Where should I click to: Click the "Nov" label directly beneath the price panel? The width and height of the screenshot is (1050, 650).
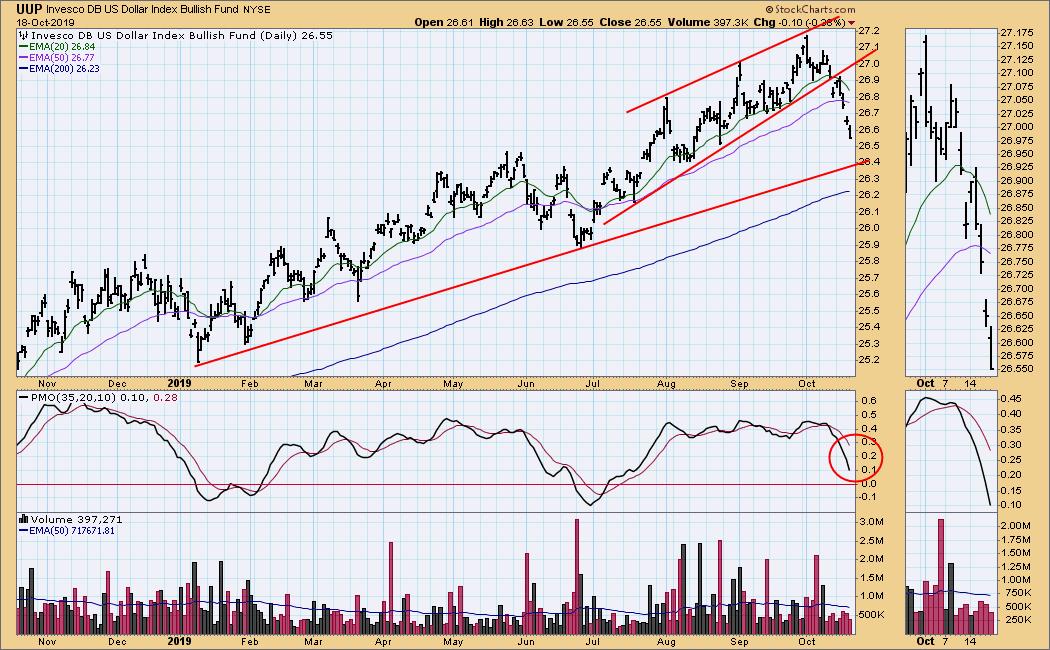point(47,384)
